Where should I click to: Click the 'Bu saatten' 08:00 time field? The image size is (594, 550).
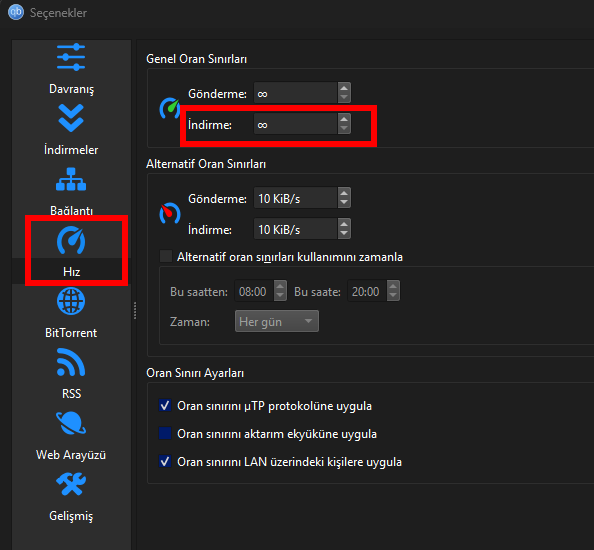pyautogui.click(x=254, y=291)
